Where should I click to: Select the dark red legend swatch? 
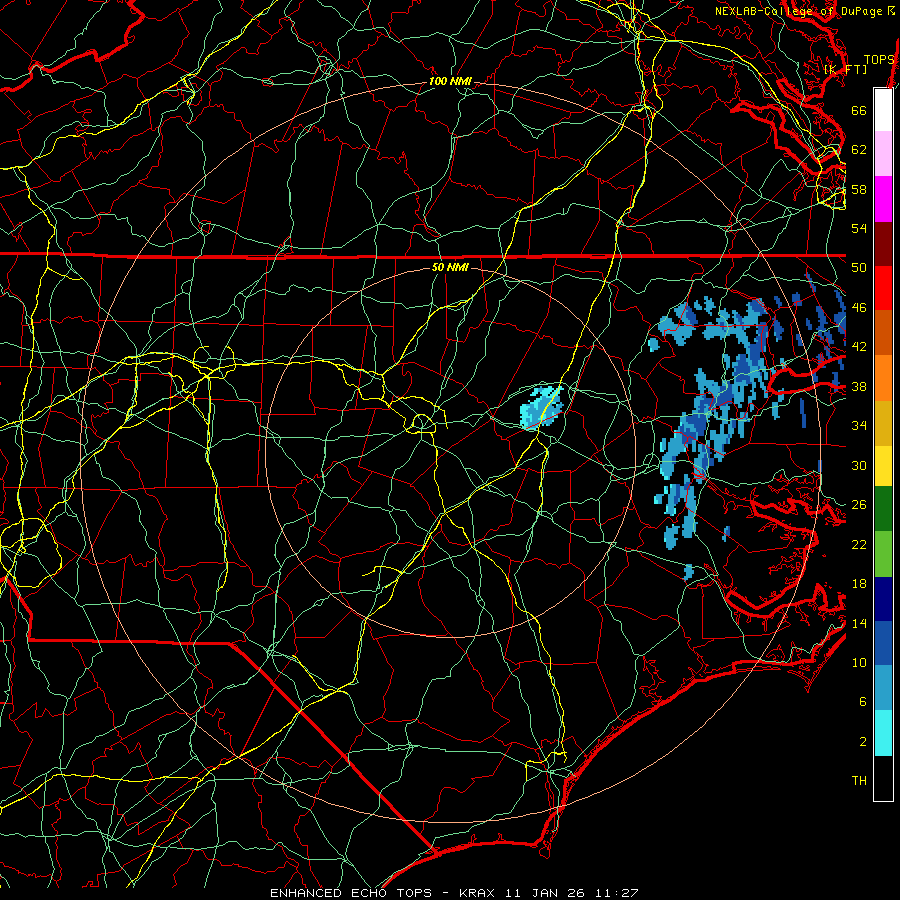(883, 245)
